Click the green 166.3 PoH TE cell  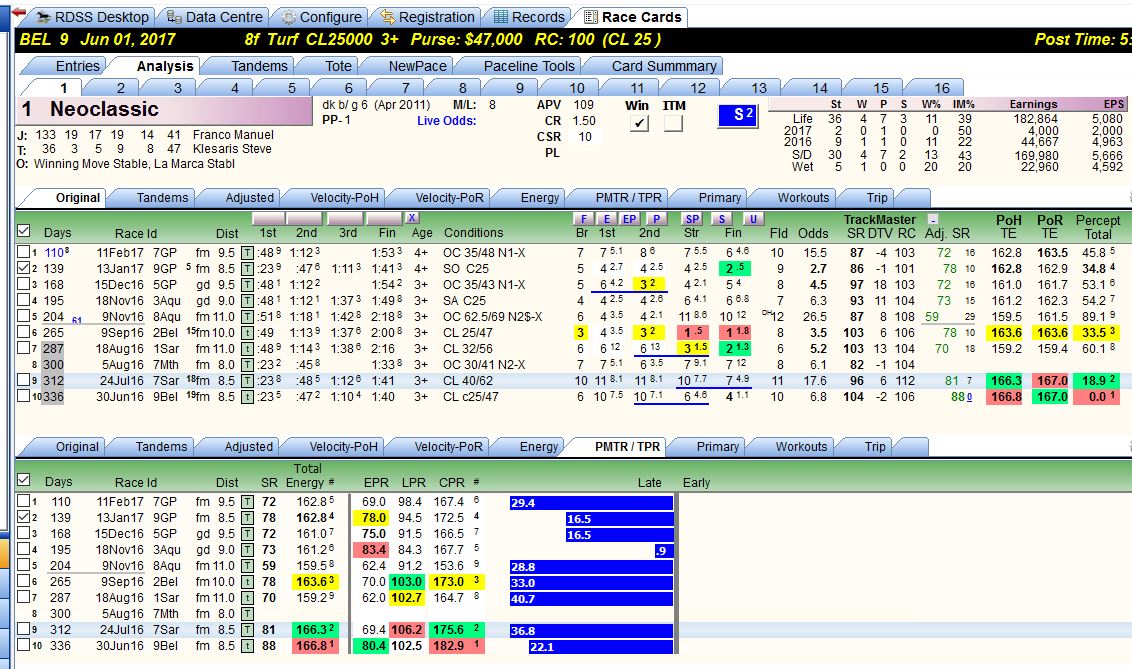(x=1006, y=381)
